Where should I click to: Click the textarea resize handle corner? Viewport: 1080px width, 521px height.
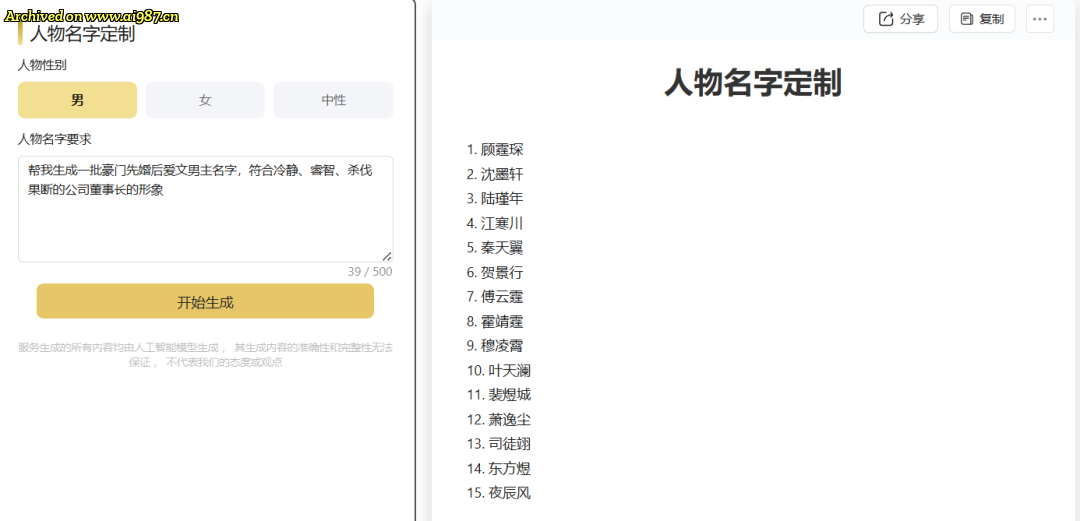tap(387, 256)
